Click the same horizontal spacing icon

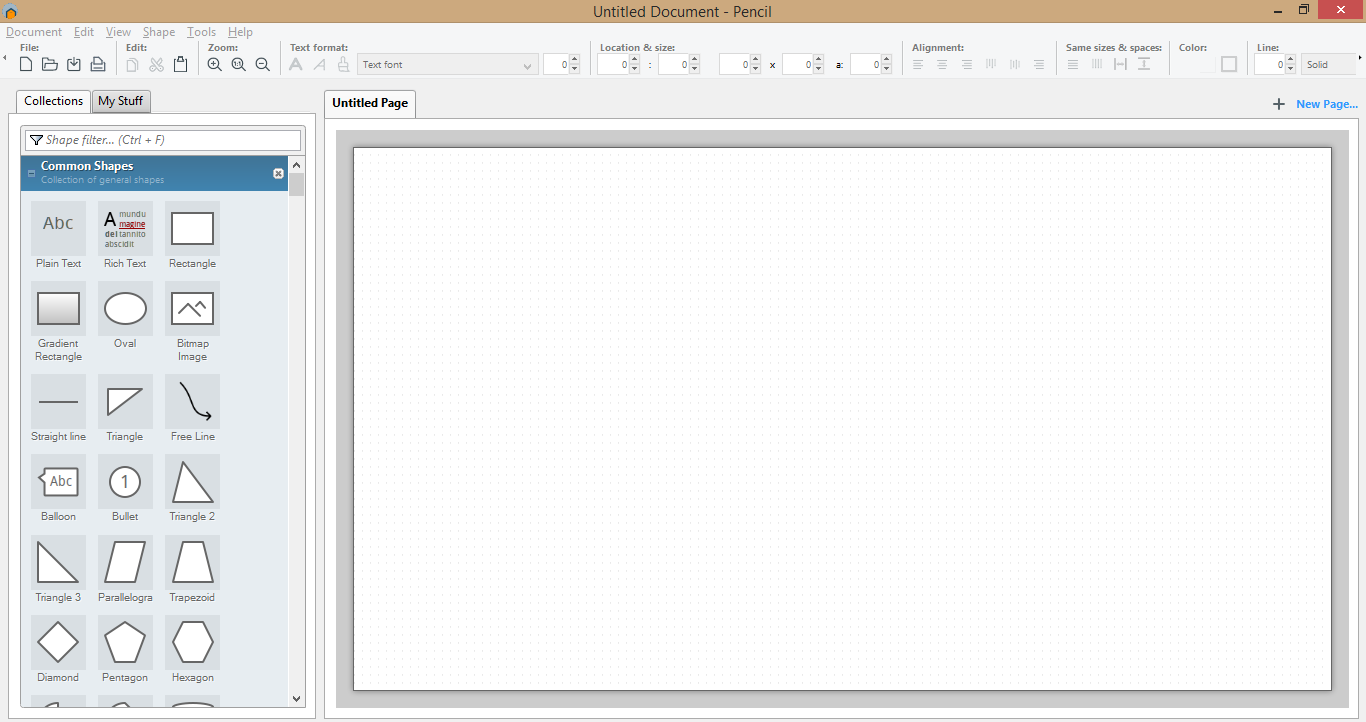click(1120, 65)
